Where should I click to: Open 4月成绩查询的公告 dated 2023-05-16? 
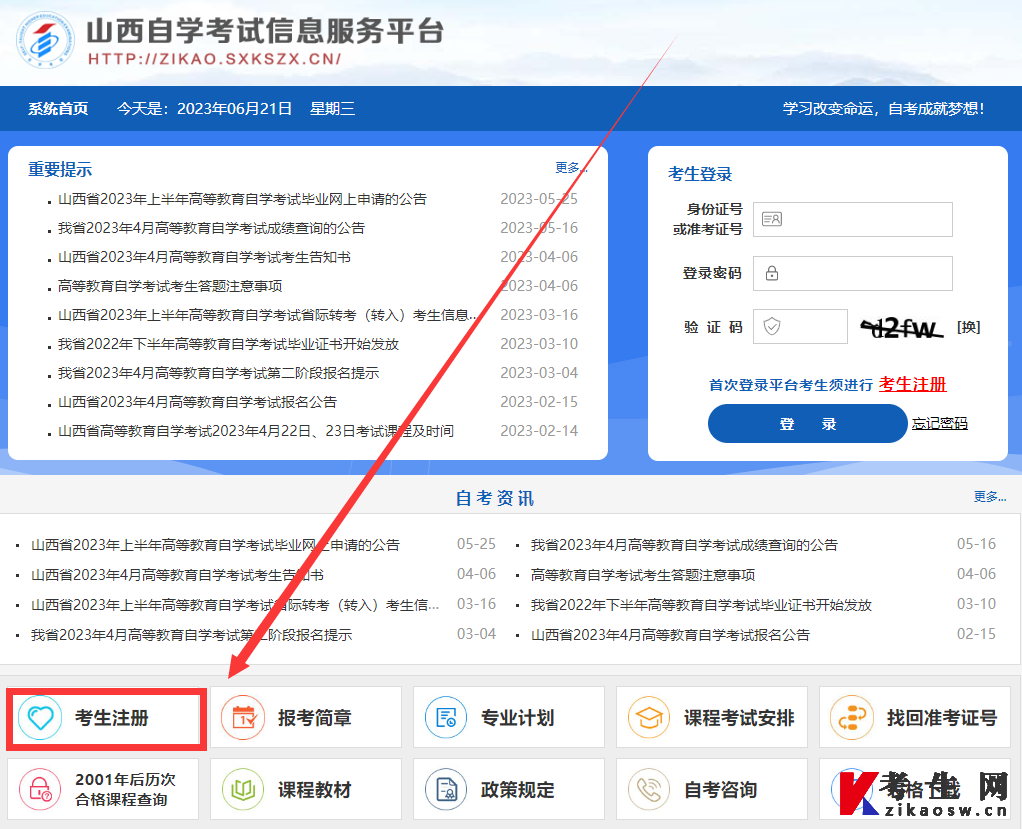coord(211,228)
